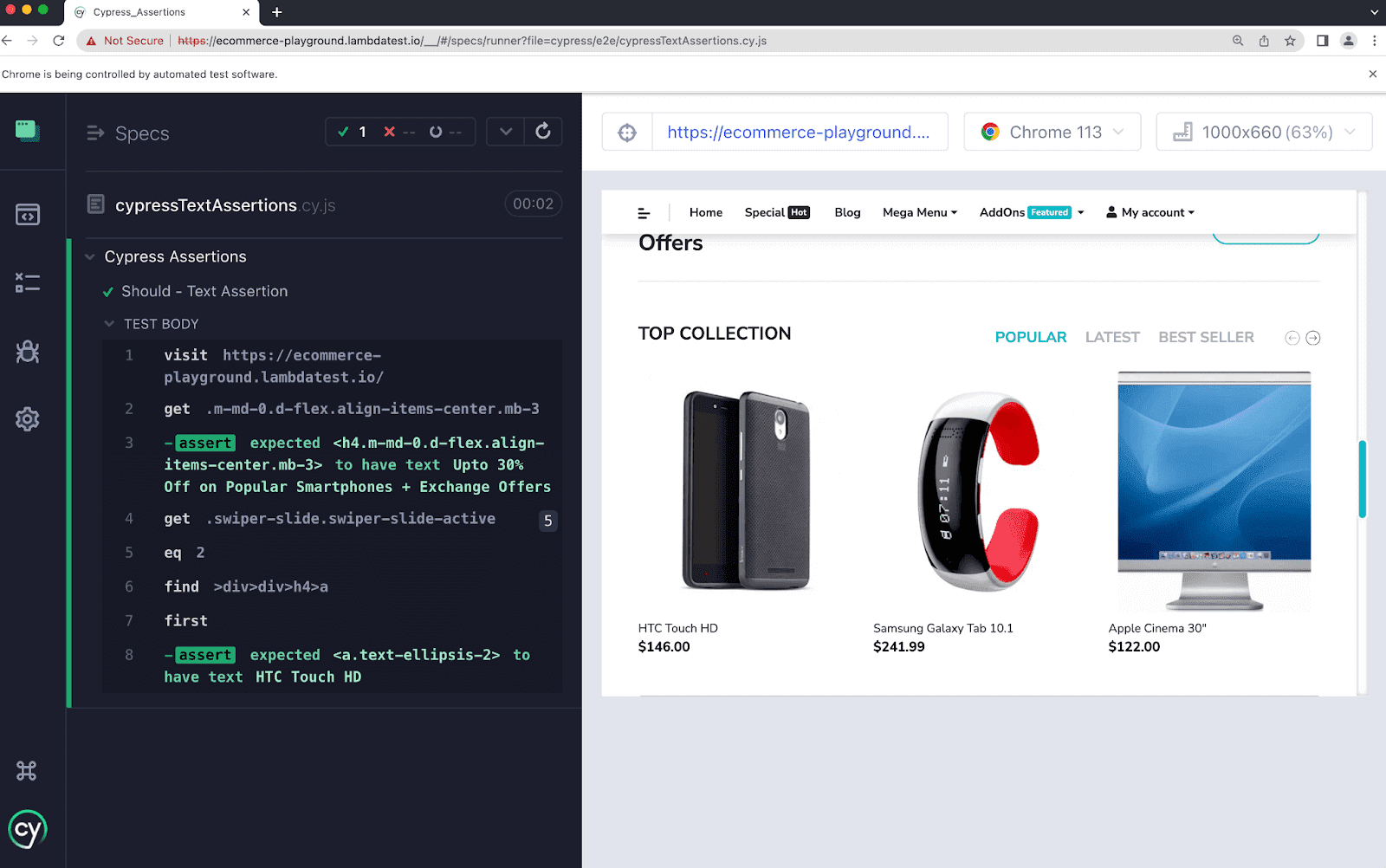Toggle auto-scrolling chevron button
Image resolution: width=1386 pixels, height=868 pixels.
506,131
